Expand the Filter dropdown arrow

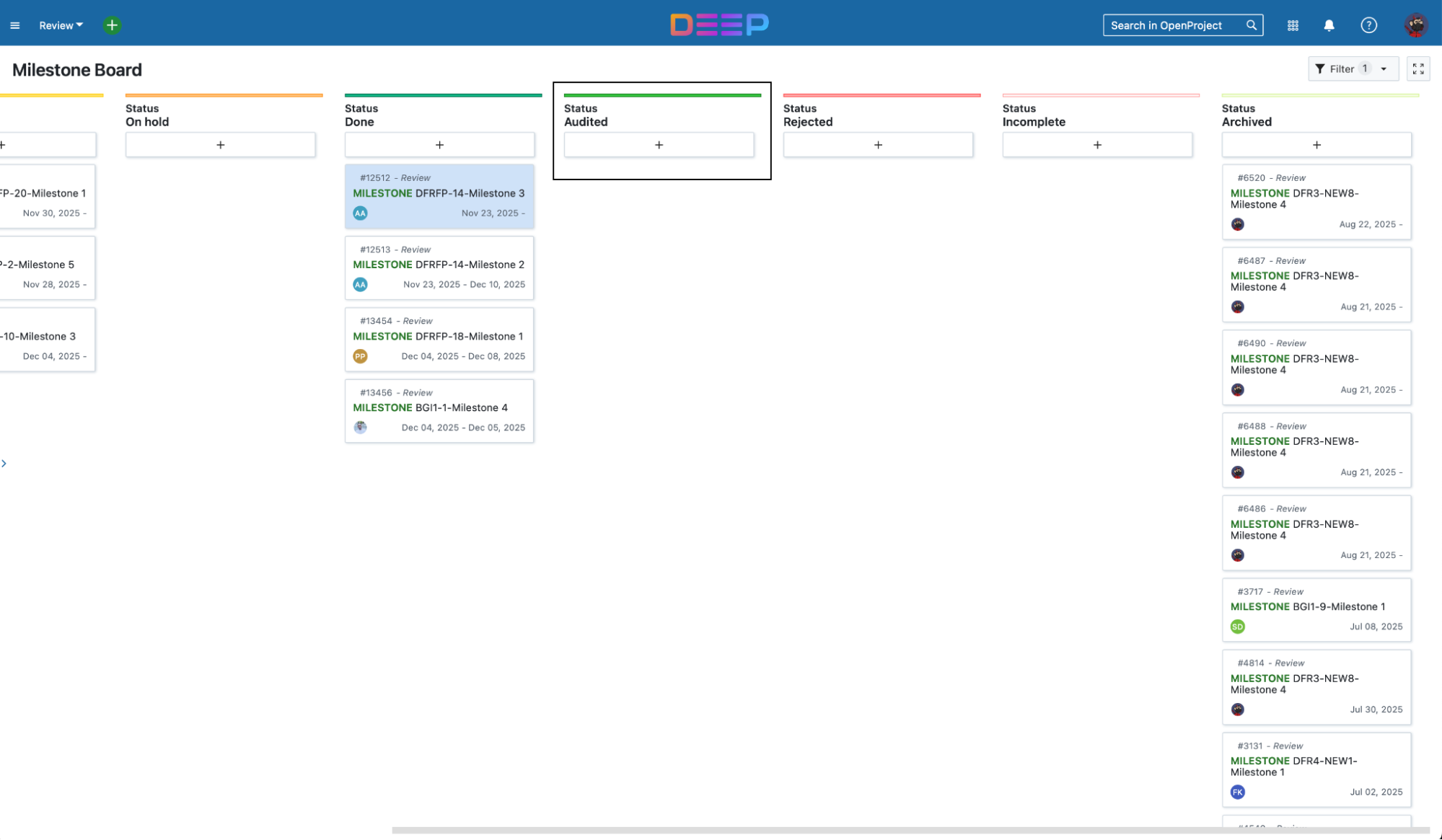[x=1384, y=69]
